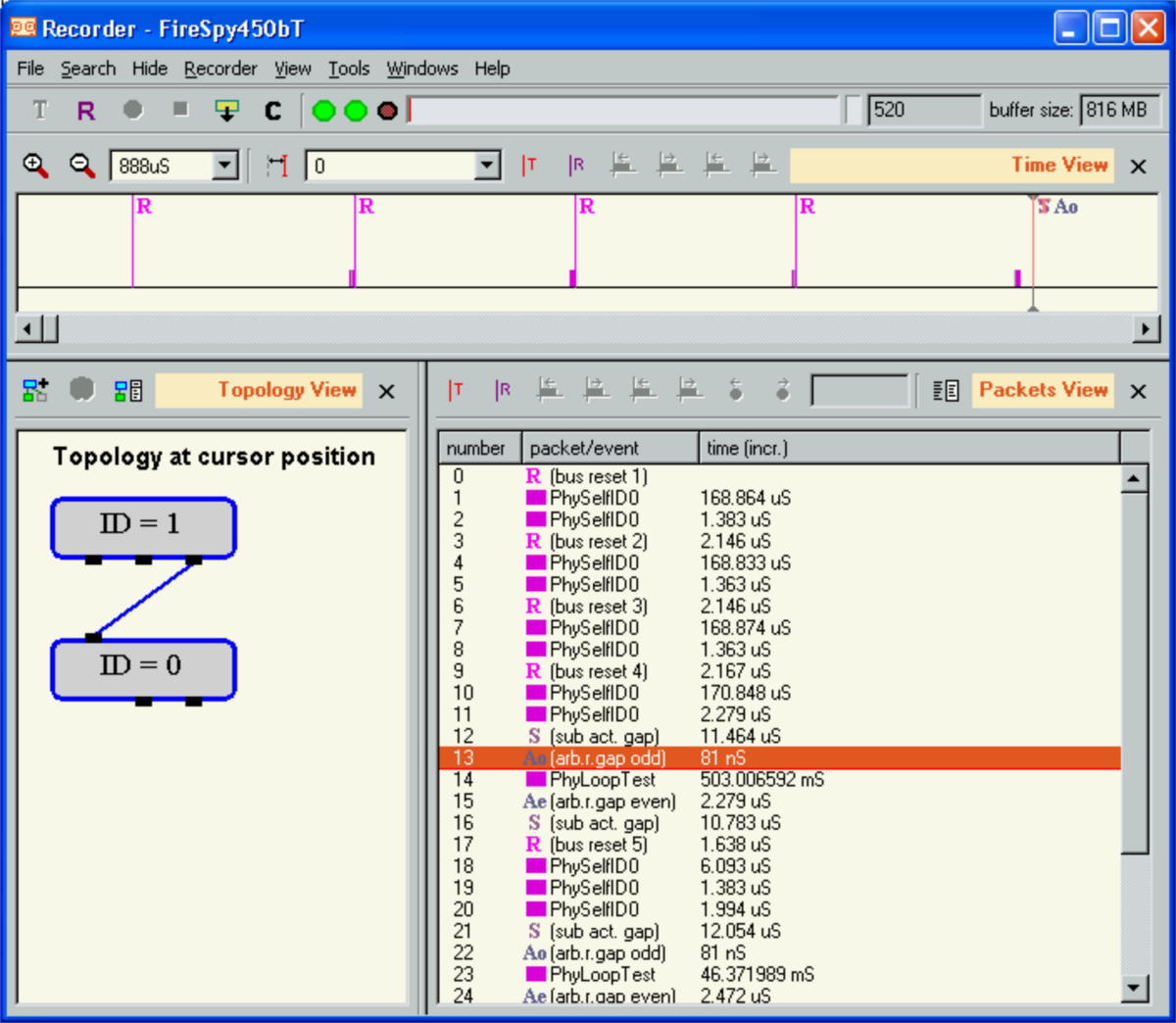Screen dimensions: 1176x1023
Task: Open the Recorder menu
Action: (220, 69)
